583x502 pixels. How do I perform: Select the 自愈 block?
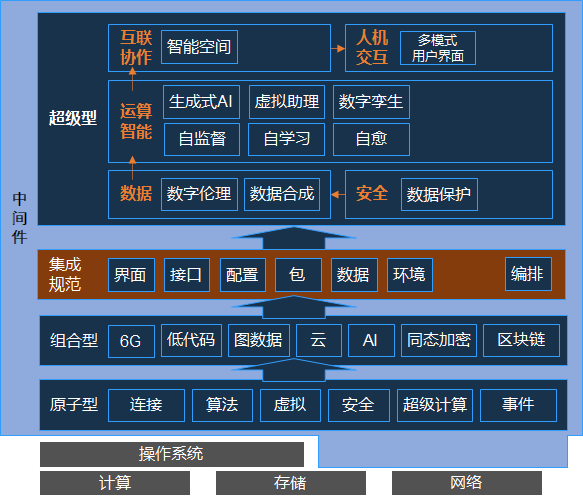pos(371,139)
